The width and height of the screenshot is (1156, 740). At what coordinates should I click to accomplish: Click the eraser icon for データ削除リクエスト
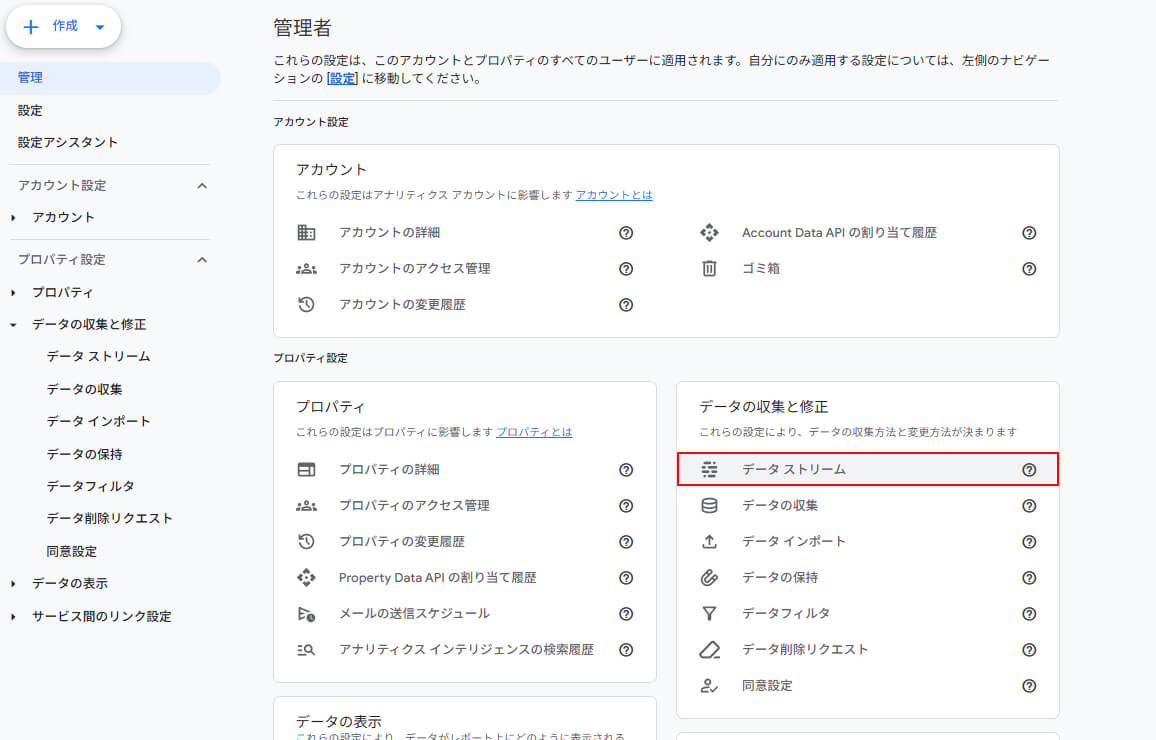click(709, 649)
